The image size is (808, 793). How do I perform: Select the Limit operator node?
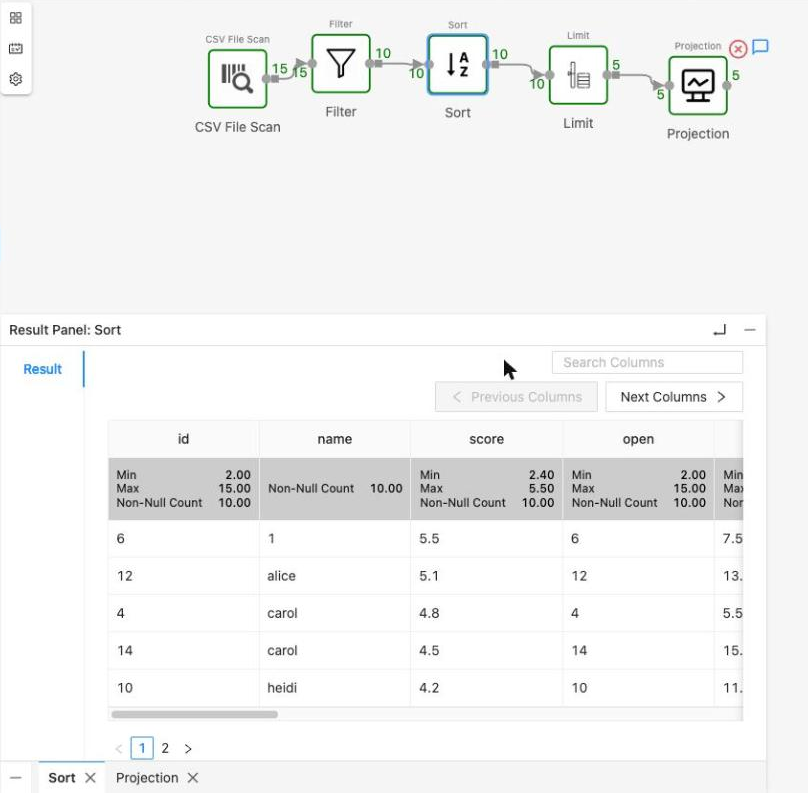pyautogui.click(x=578, y=75)
